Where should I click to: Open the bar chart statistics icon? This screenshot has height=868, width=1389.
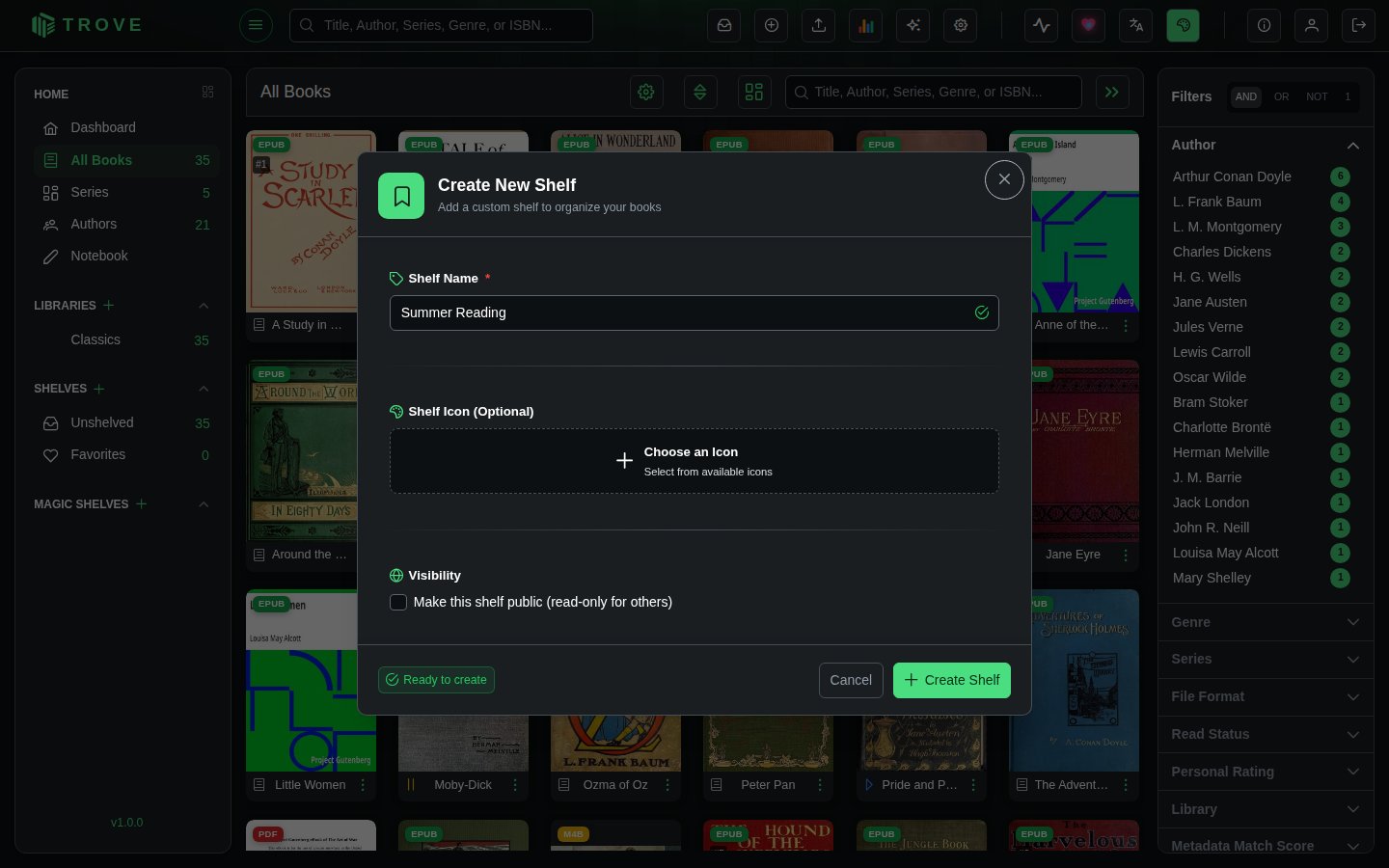click(x=866, y=25)
